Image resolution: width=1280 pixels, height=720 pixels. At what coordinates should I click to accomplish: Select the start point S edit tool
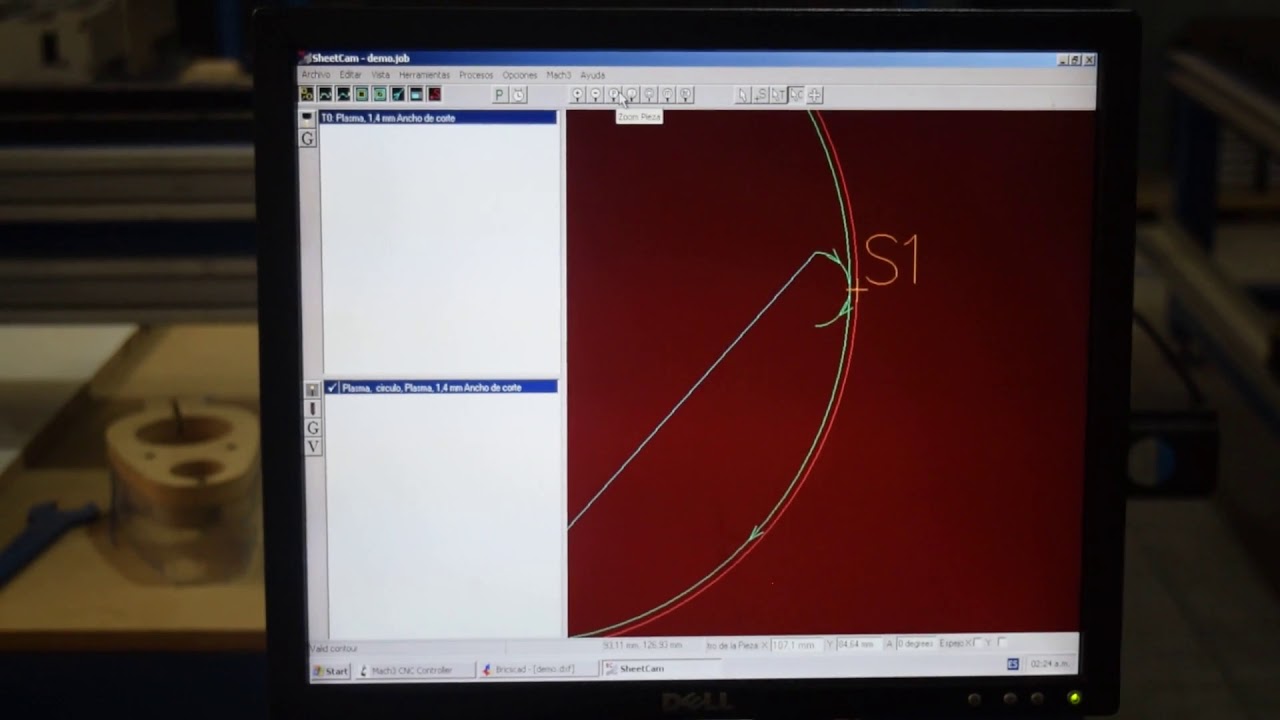[760, 95]
